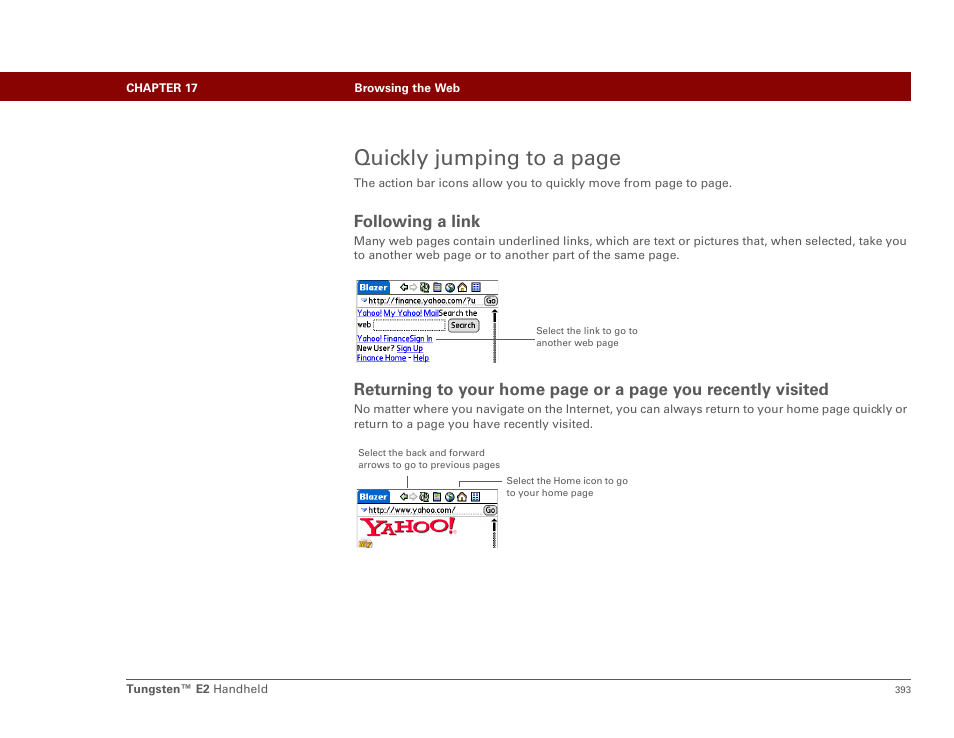Click refresh icon in finance.yahoo.com Blazer screen
The image size is (954, 738).
click(x=425, y=287)
